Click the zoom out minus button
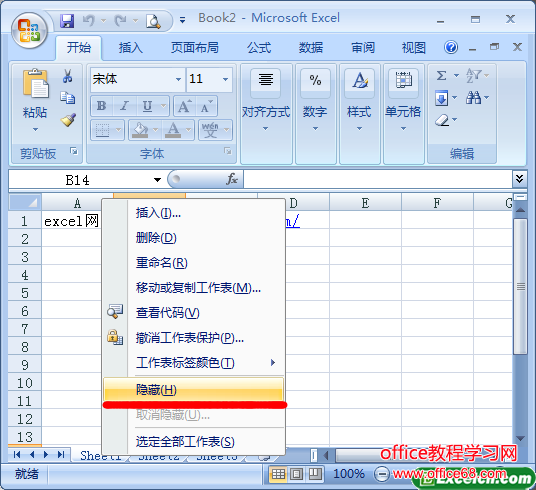The width and height of the screenshot is (536, 490). 382,474
